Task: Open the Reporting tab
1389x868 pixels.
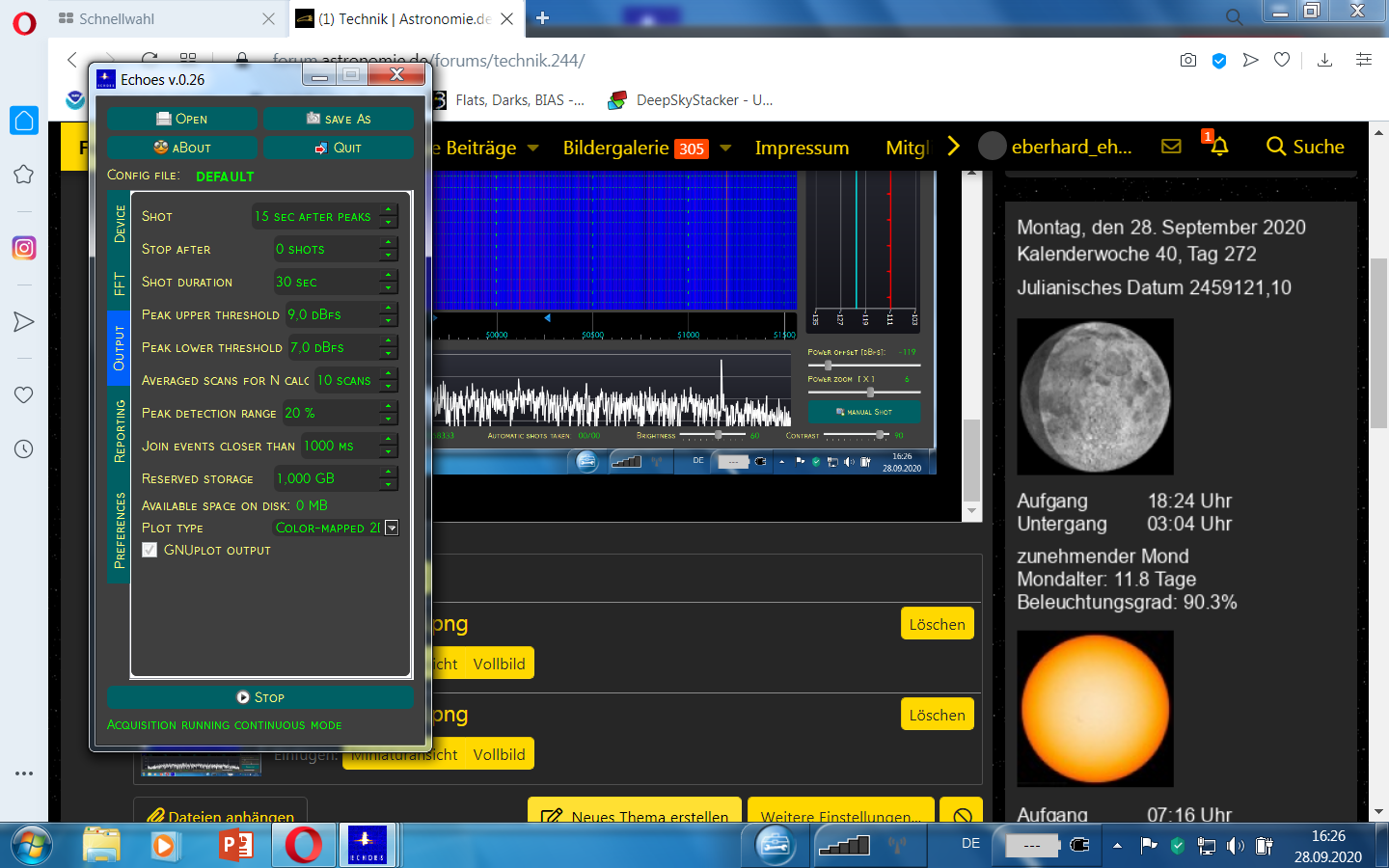Action: click(119, 431)
